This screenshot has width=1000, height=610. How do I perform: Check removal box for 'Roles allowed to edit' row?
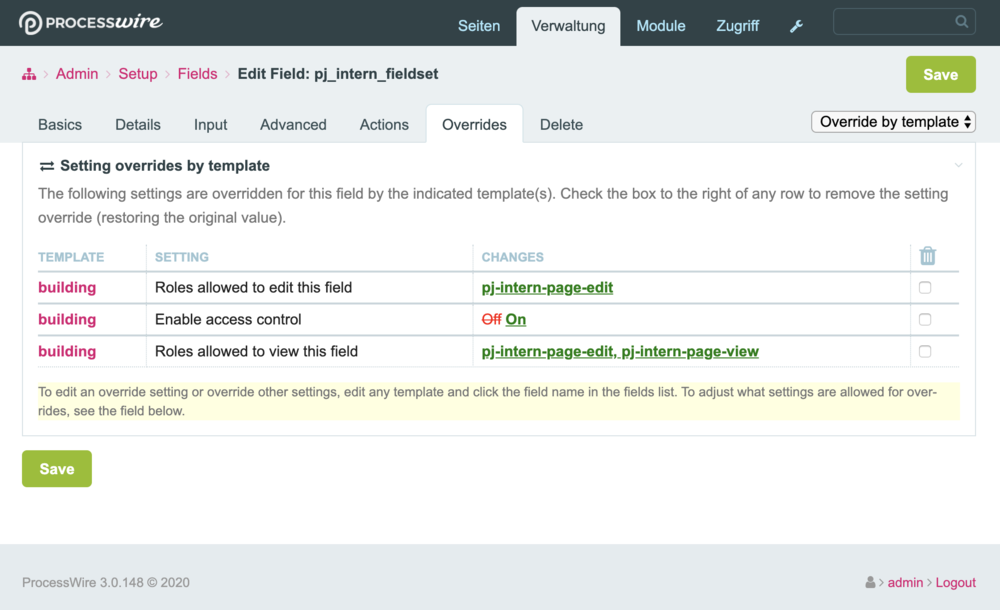click(925, 288)
